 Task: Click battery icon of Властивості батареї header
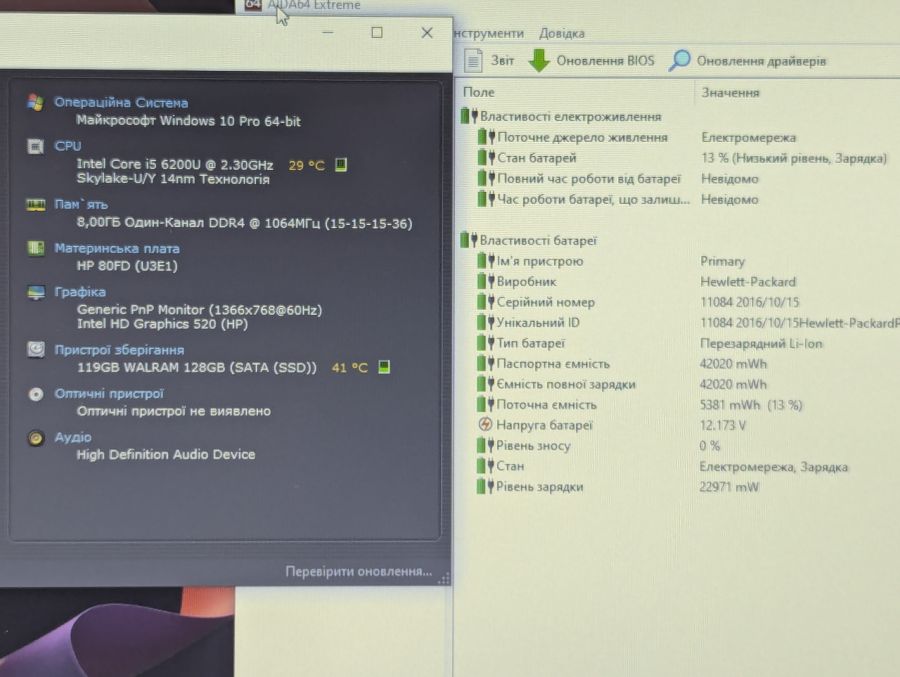[469, 240]
